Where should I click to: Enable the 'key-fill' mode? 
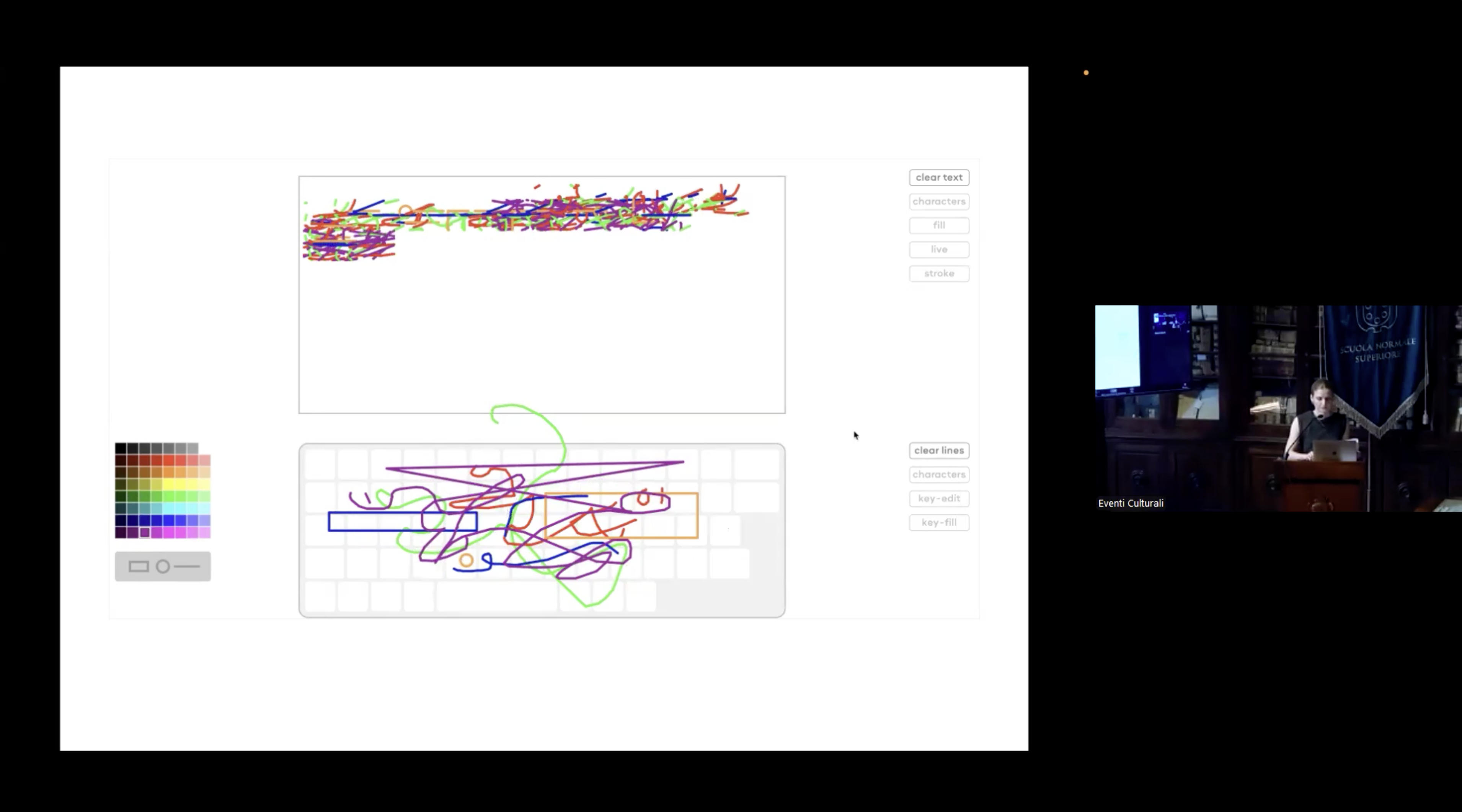[939, 523]
